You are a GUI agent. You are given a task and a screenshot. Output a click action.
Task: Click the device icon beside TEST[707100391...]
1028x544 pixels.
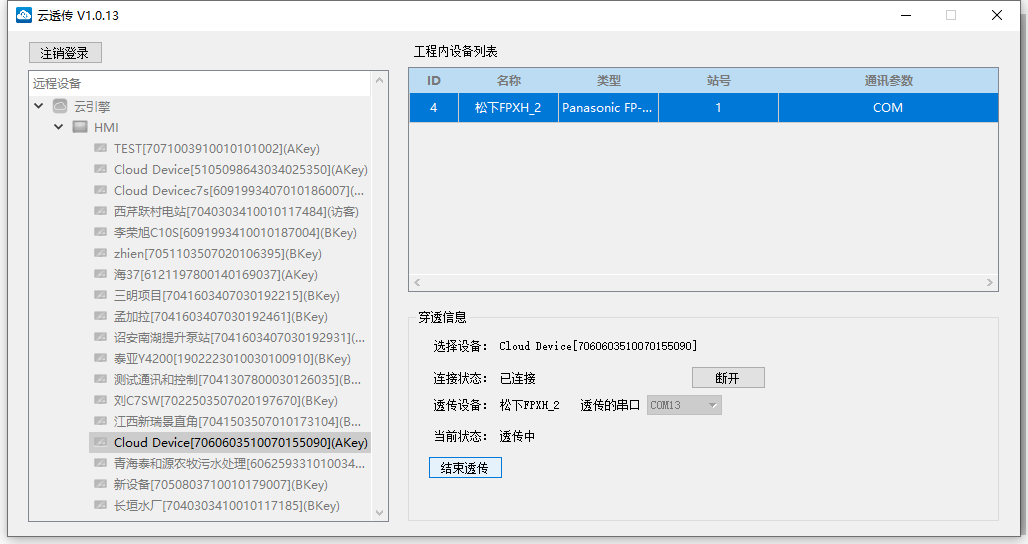pos(100,148)
